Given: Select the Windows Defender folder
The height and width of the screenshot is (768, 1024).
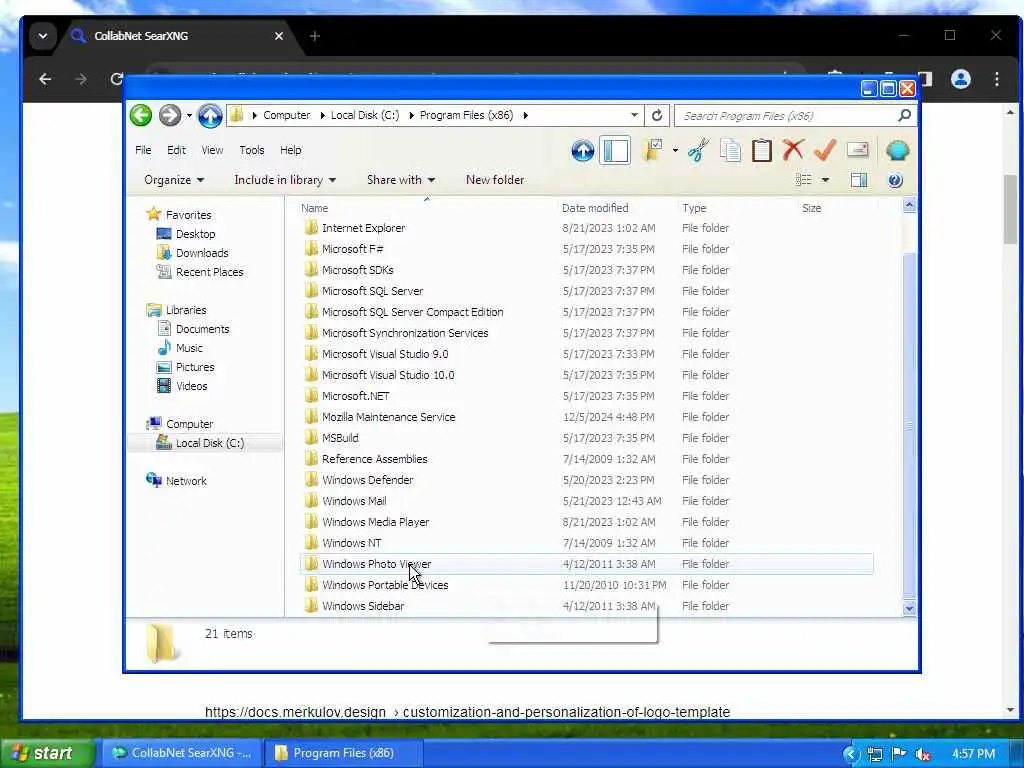Looking at the screenshot, I should click(368, 480).
